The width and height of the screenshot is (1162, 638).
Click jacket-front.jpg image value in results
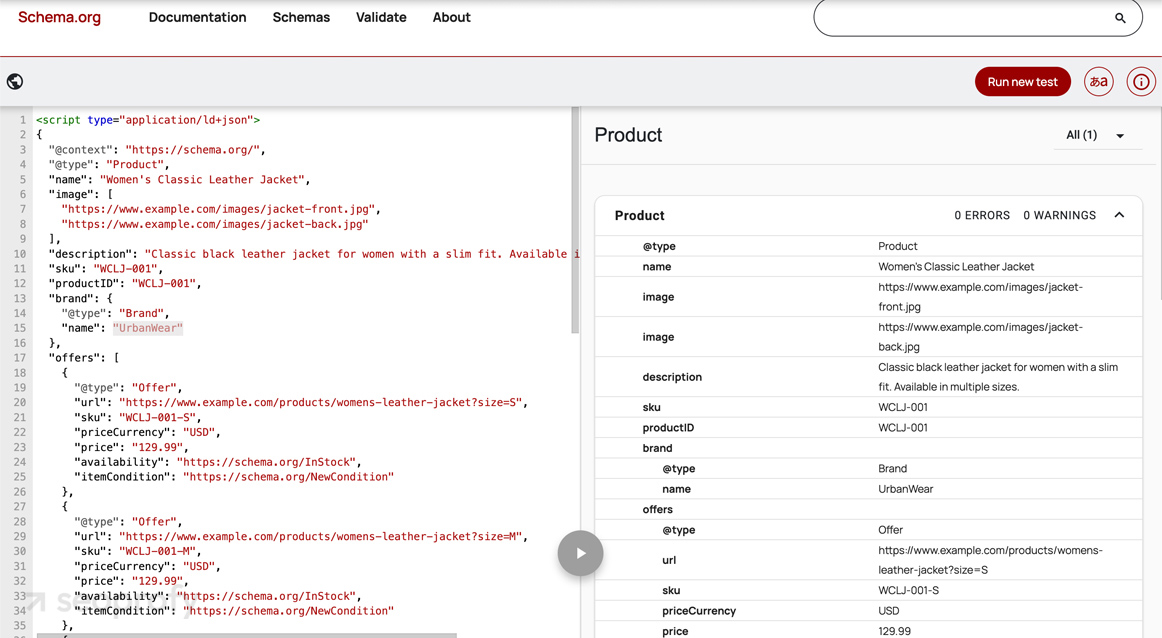(980, 296)
